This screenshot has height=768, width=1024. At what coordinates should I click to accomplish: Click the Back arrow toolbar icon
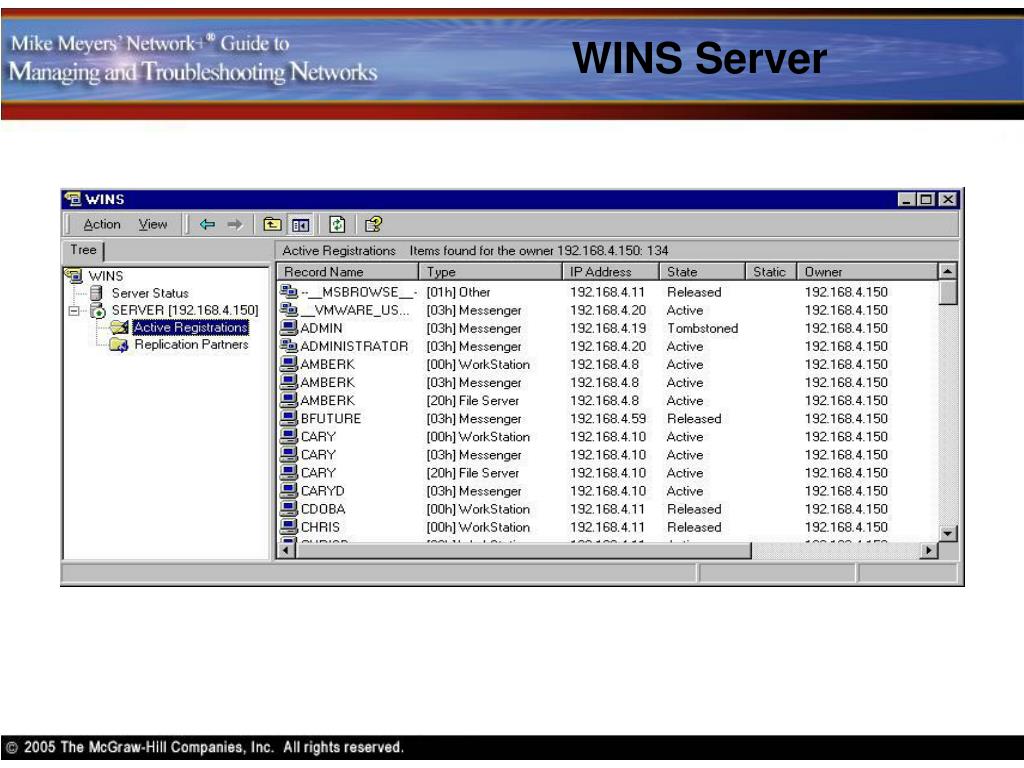(207, 225)
